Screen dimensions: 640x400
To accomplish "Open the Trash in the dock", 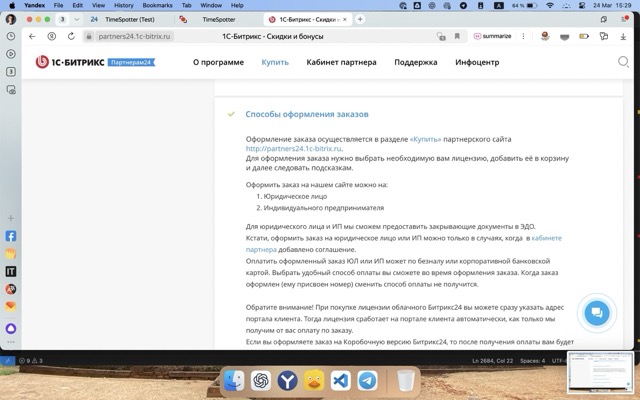I will pos(405,381).
